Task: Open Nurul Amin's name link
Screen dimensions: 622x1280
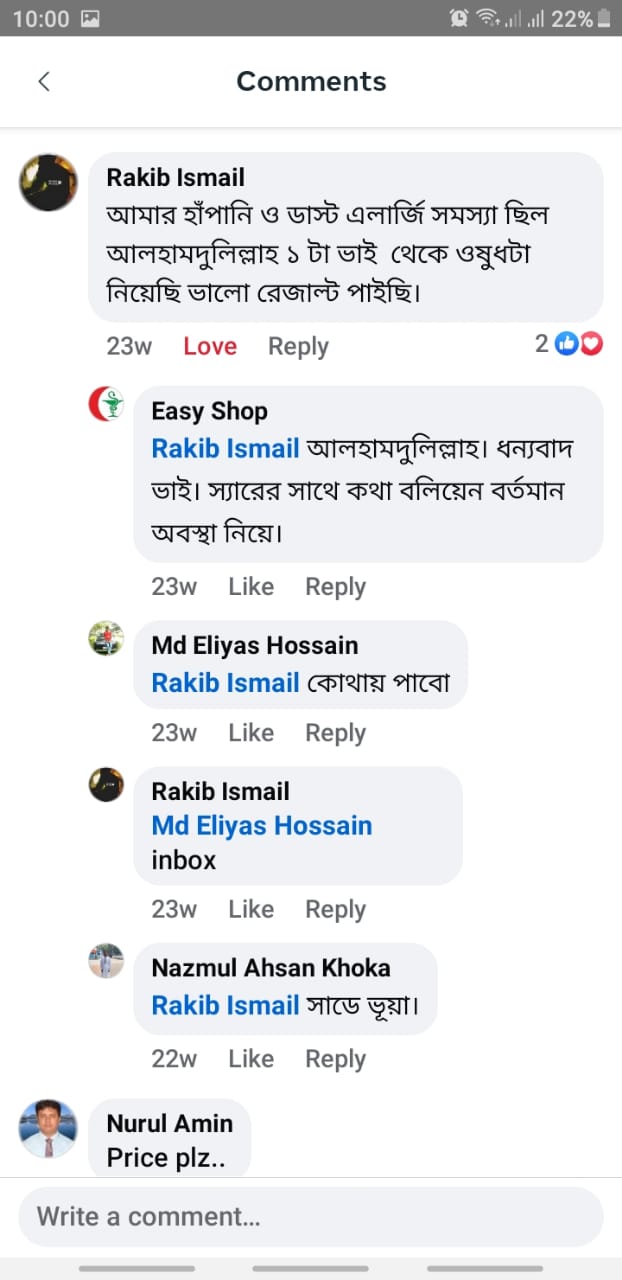Action: [x=170, y=1123]
